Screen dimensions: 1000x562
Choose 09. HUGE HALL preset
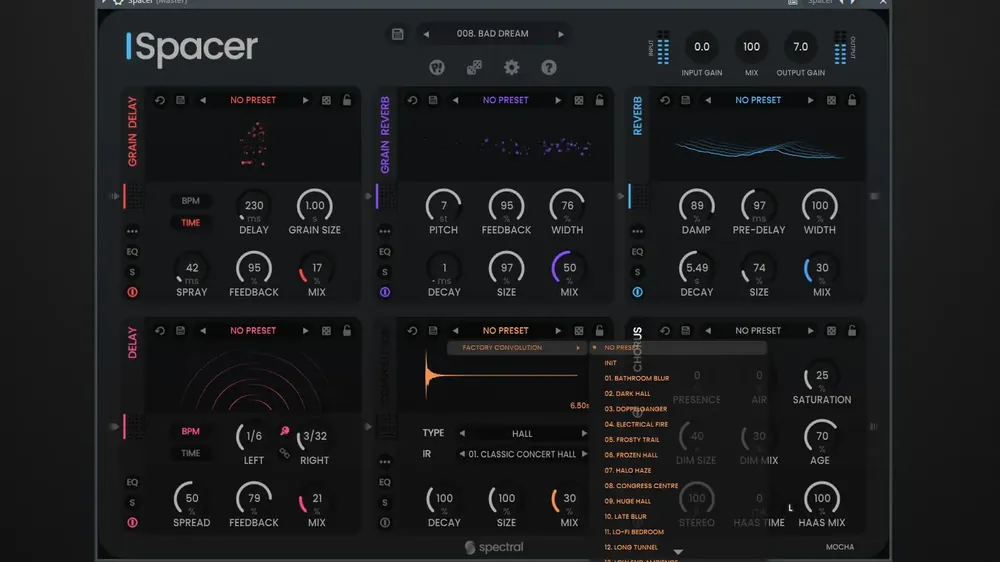628,501
